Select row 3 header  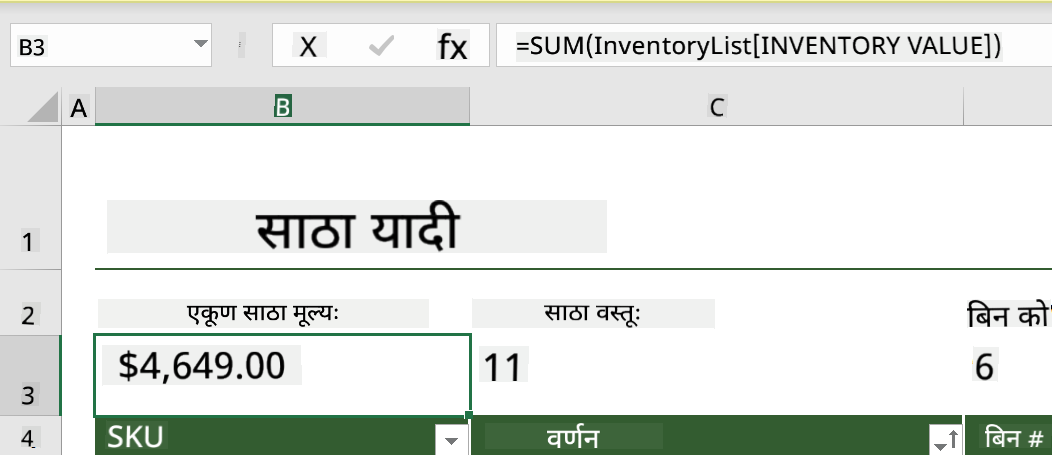pyautogui.click(x=30, y=375)
